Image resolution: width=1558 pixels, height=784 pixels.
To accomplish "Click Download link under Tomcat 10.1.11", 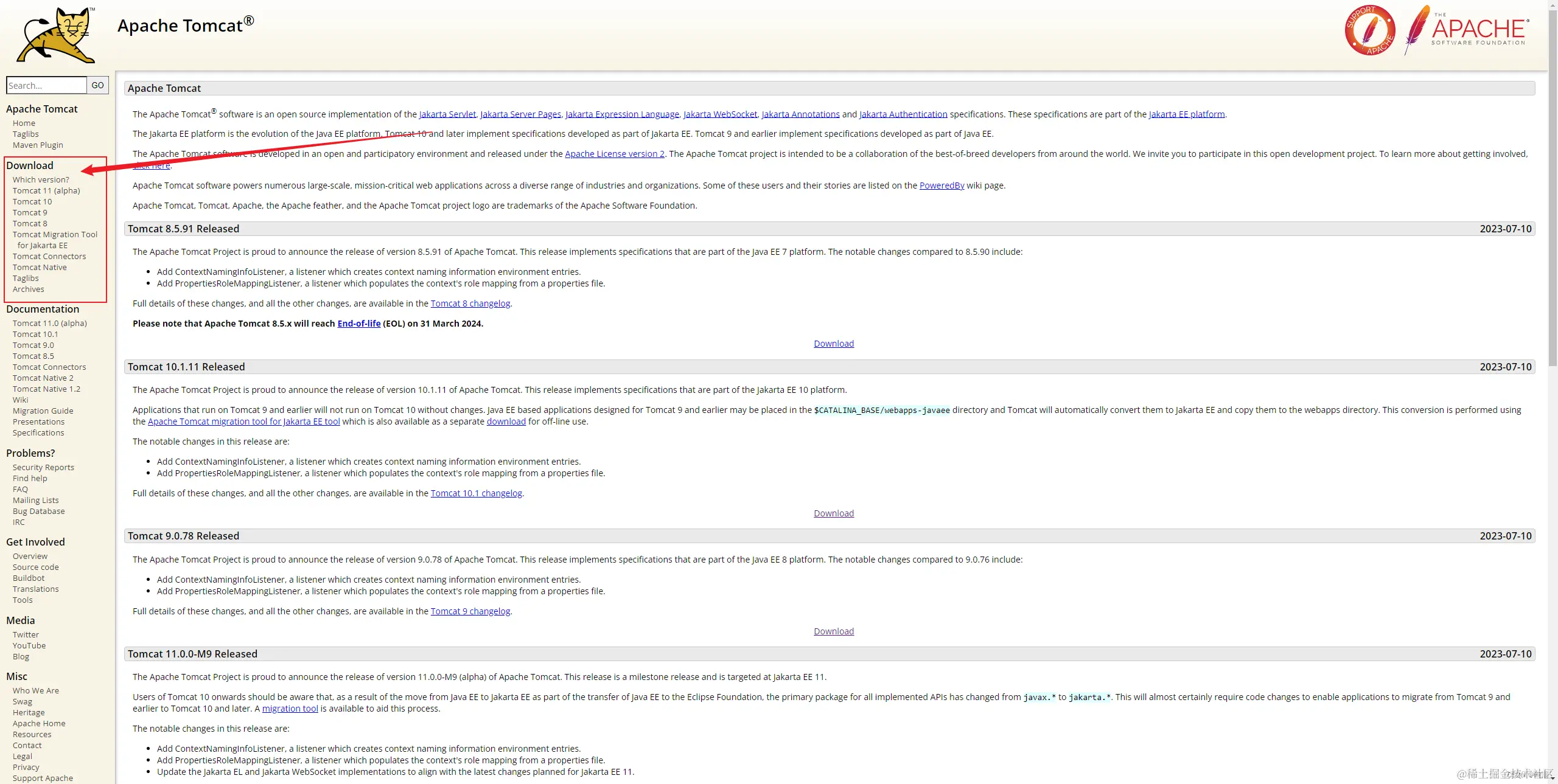I will pyautogui.click(x=834, y=513).
